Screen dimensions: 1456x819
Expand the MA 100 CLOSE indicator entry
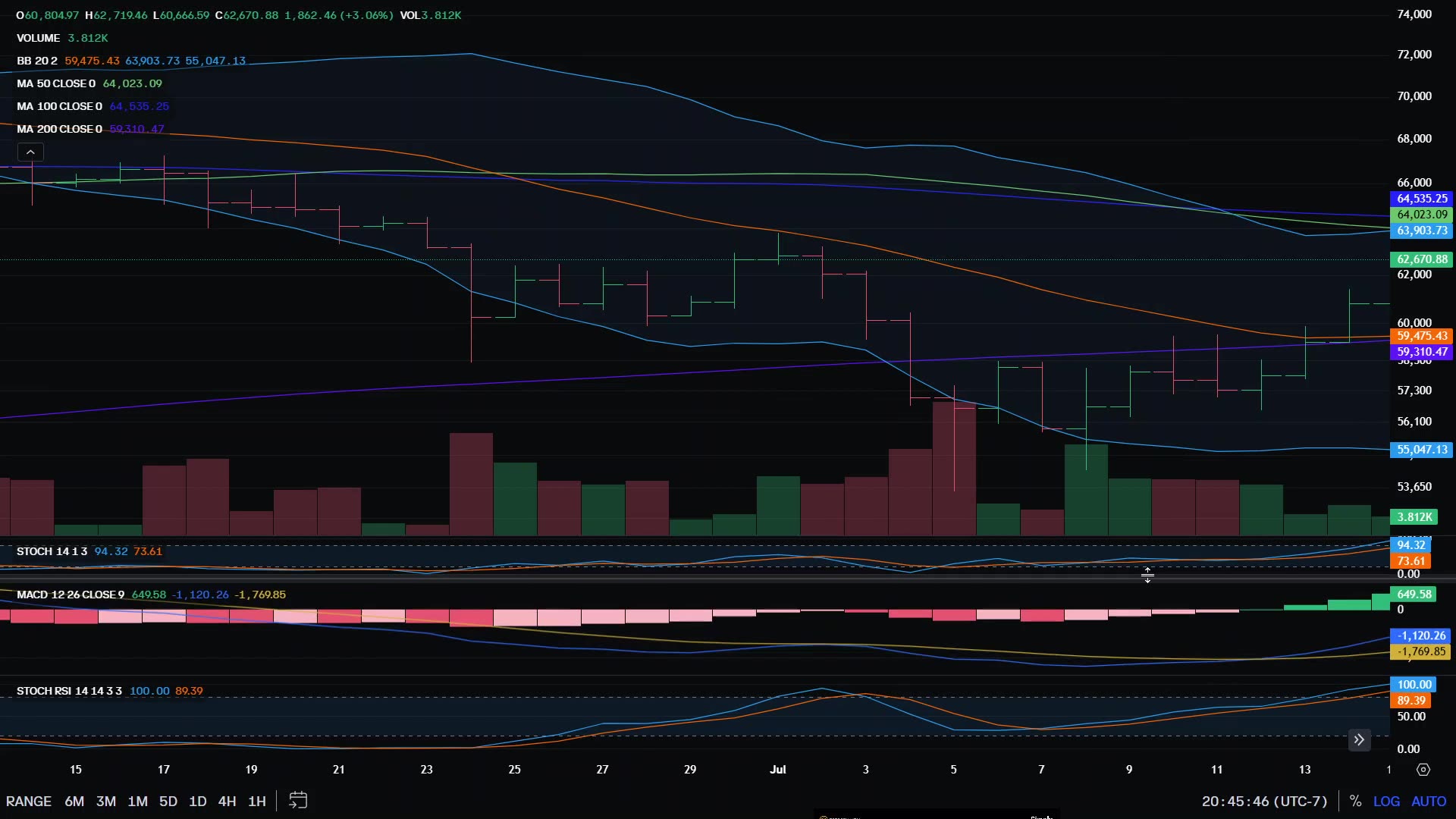[59, 106]
